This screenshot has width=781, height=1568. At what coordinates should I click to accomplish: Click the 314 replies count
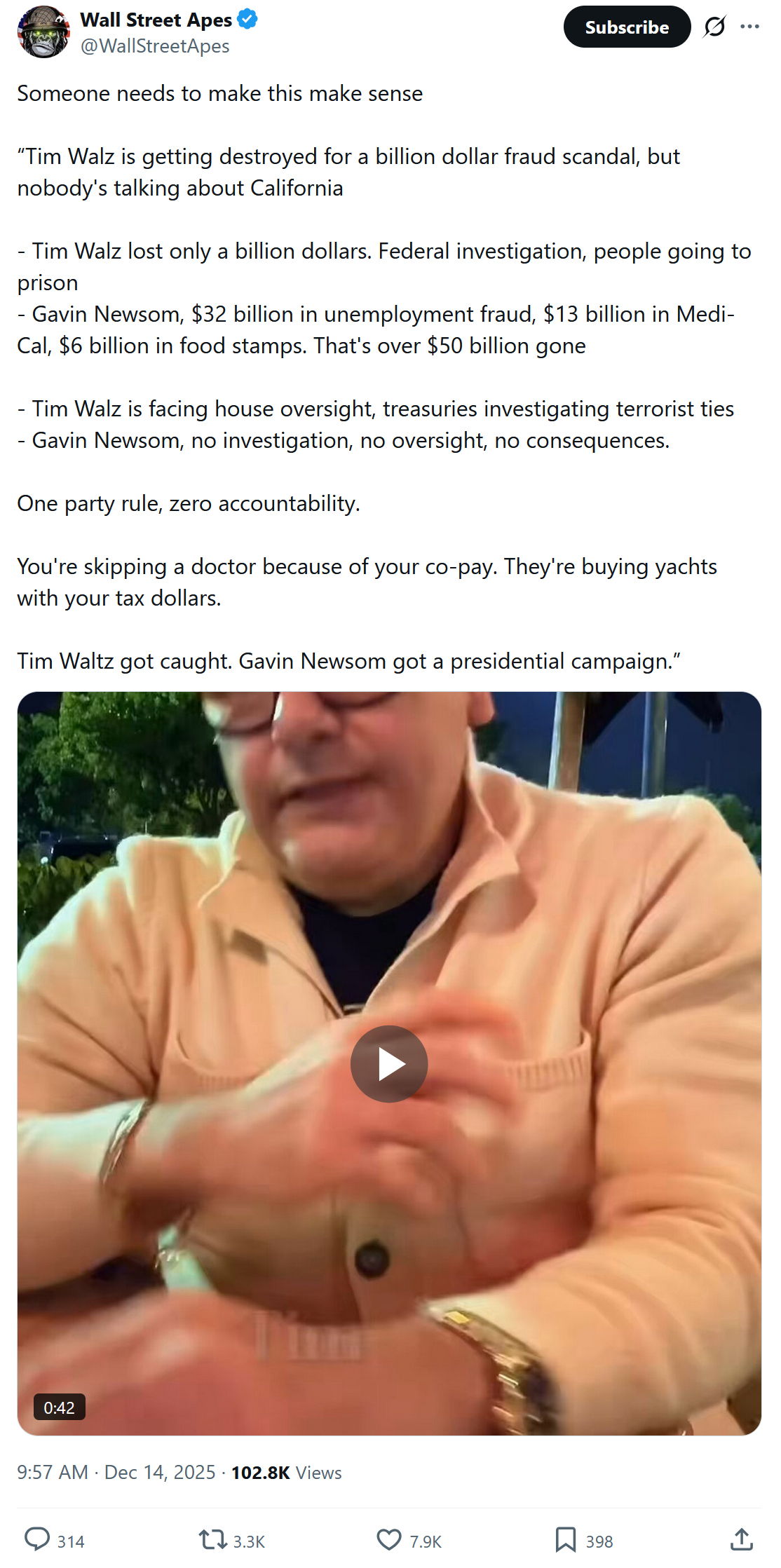[71, 1541]
